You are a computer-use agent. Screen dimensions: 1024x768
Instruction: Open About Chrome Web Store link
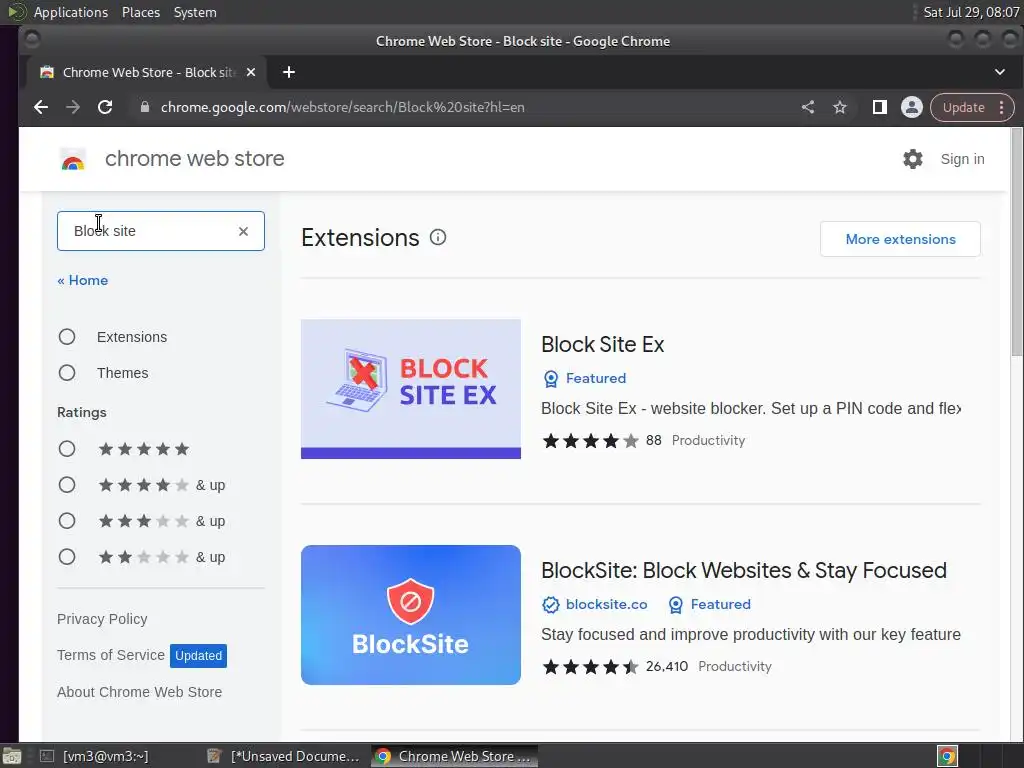139,692
